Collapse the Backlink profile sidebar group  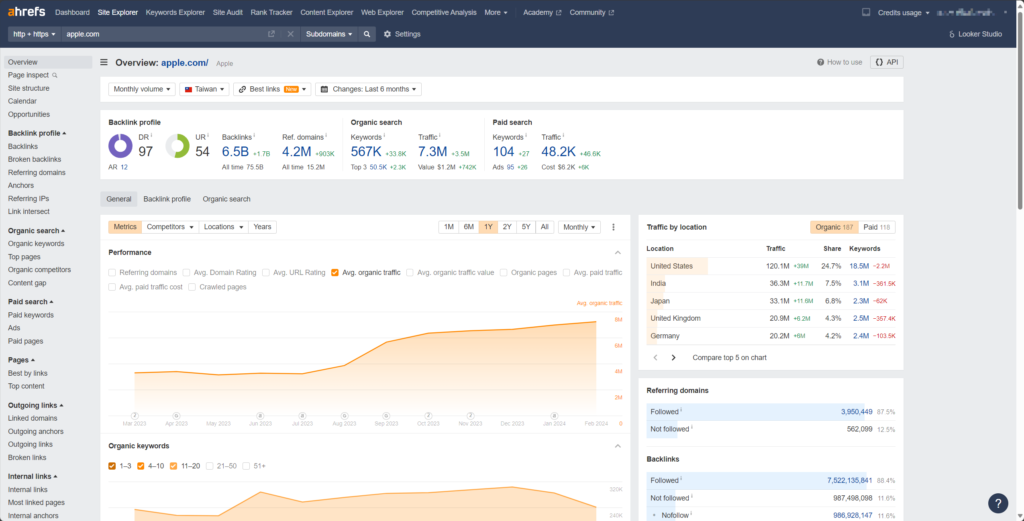click(36, 133)
